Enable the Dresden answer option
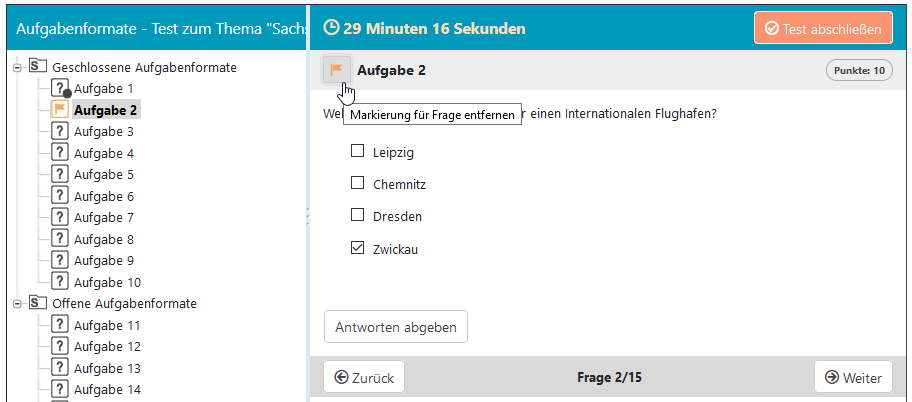 coord(357,215)
